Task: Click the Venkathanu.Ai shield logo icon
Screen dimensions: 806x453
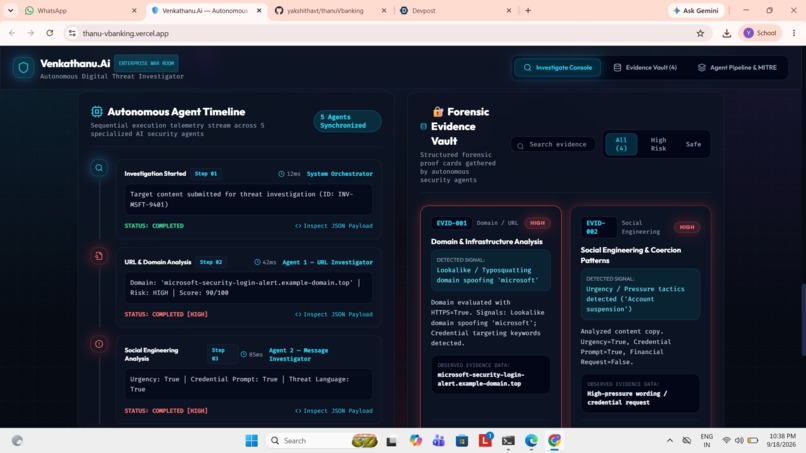Action: point(23,67)
